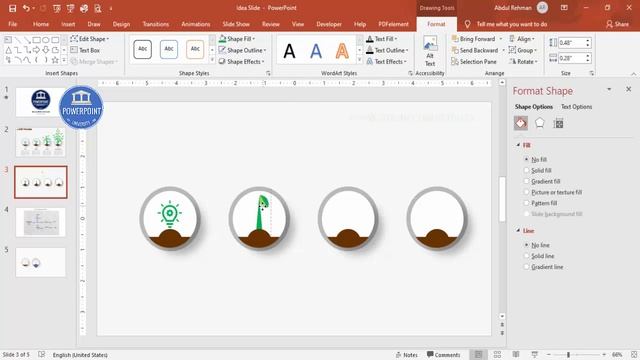
Task: Click the Undo icon
Action: click(26, 8)
